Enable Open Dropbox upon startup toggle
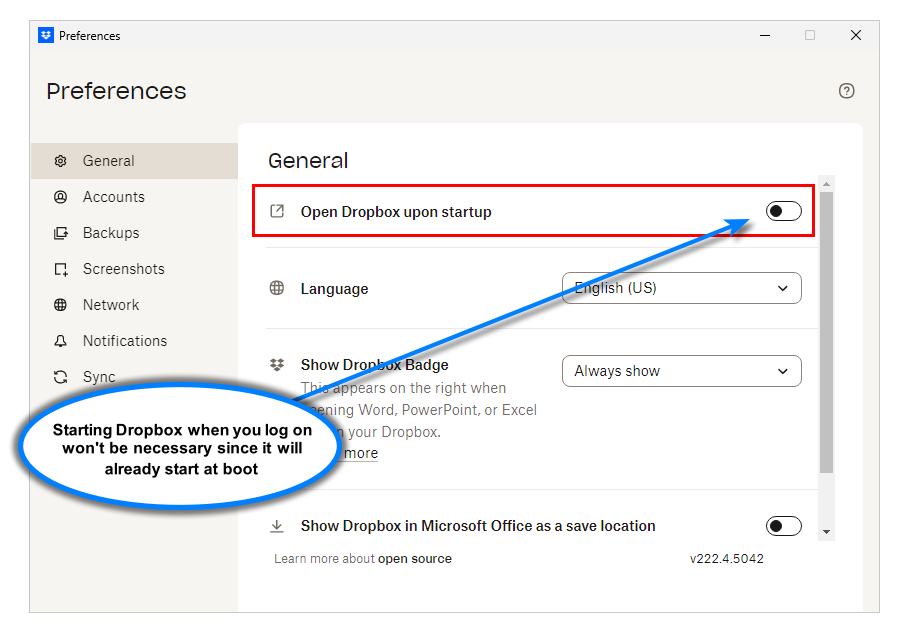The image size is (900, 633). (x=783, y=211)
